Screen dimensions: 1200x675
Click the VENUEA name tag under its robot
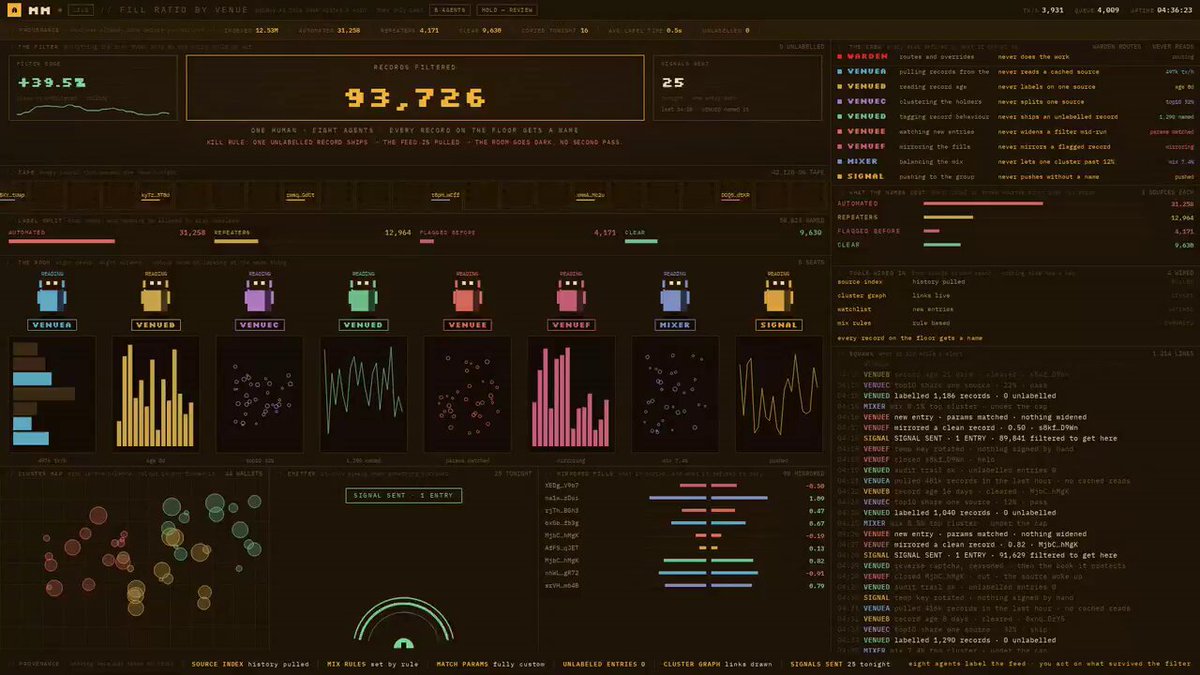click(52, 325)
